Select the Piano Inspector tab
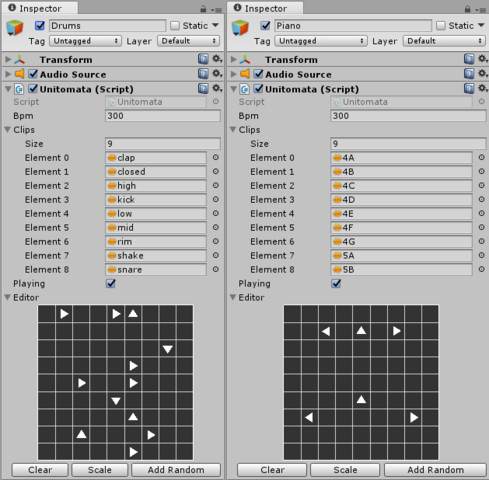The width and height of the screenshot is (489, 480). pyautogui.click(x=265, y=8)
